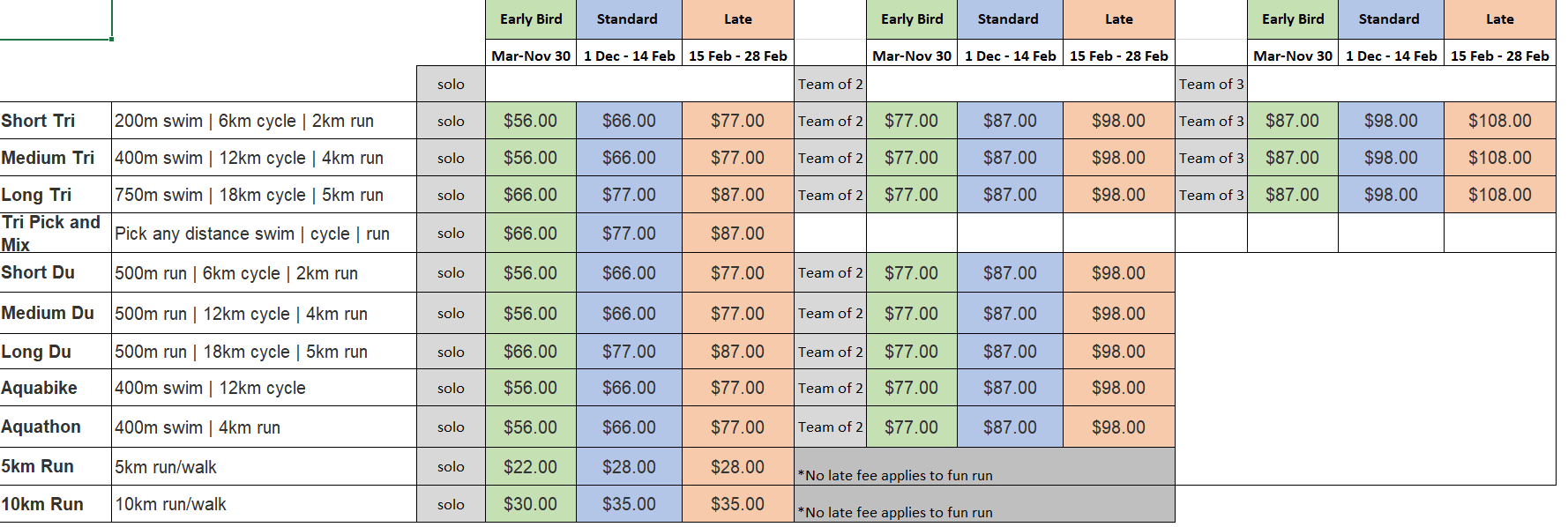This screenshot has height=527, width=1568.
Task: Click the no late fee note in 5km Run row
Action: click(895, 475)
